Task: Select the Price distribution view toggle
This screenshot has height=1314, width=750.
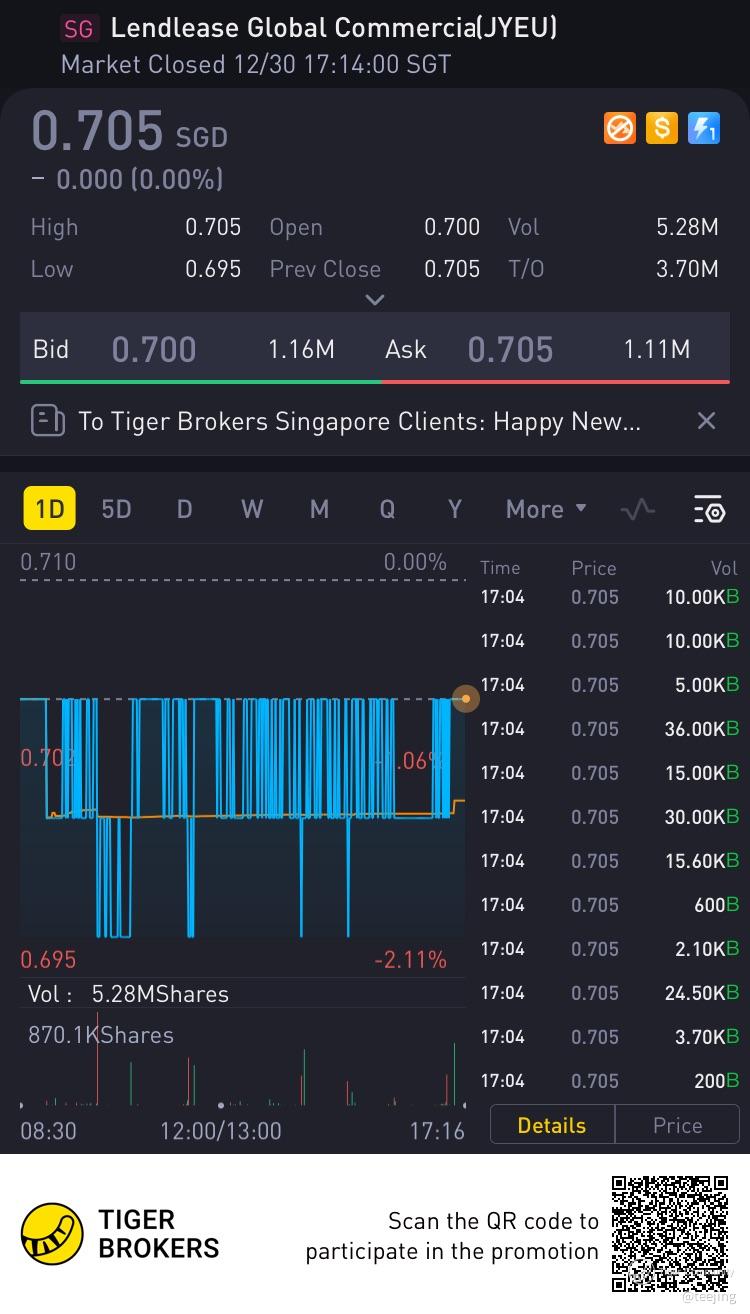Action: pos(677,1125)
